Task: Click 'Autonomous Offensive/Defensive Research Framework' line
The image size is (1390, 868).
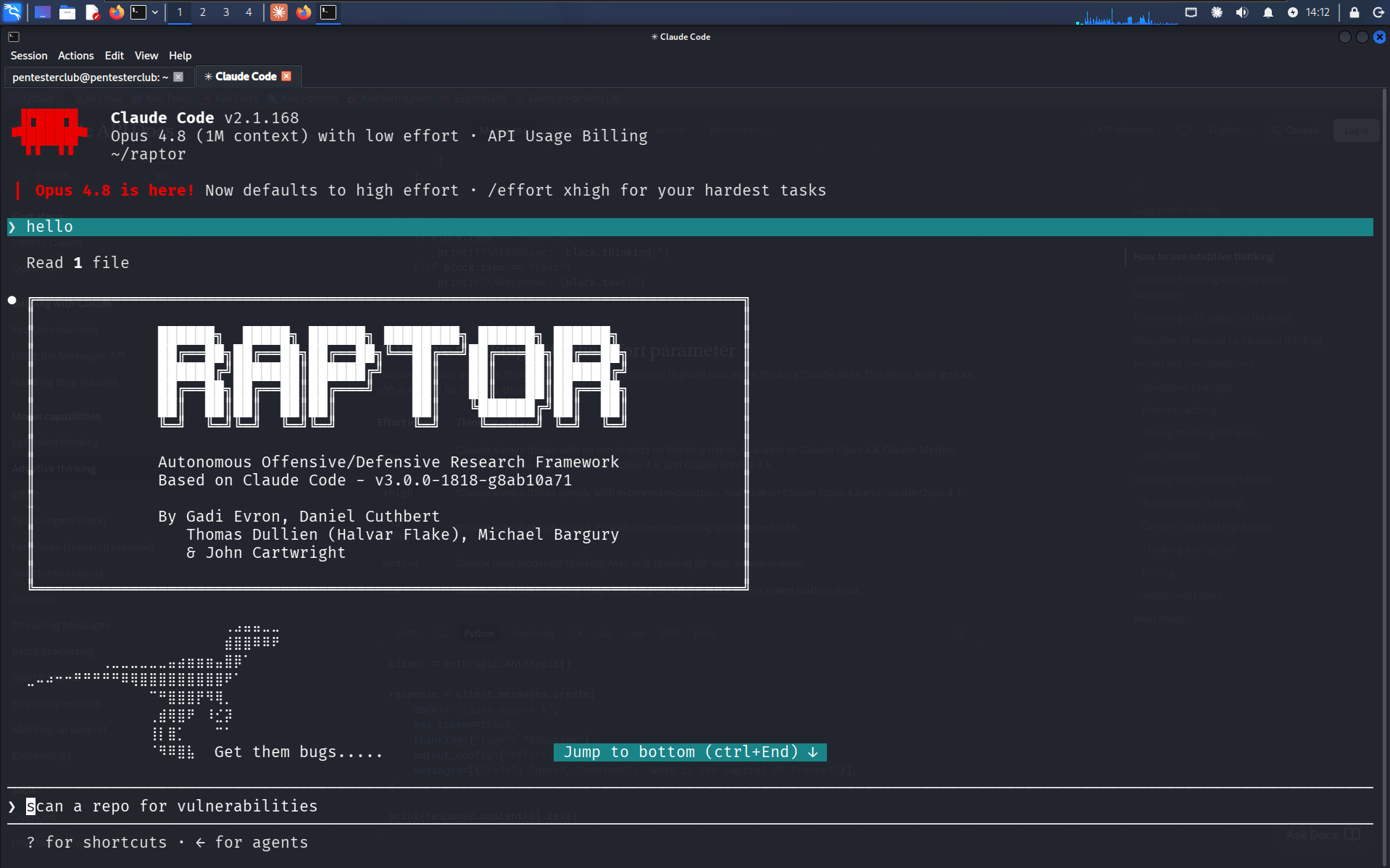Action: pos(388,462)
